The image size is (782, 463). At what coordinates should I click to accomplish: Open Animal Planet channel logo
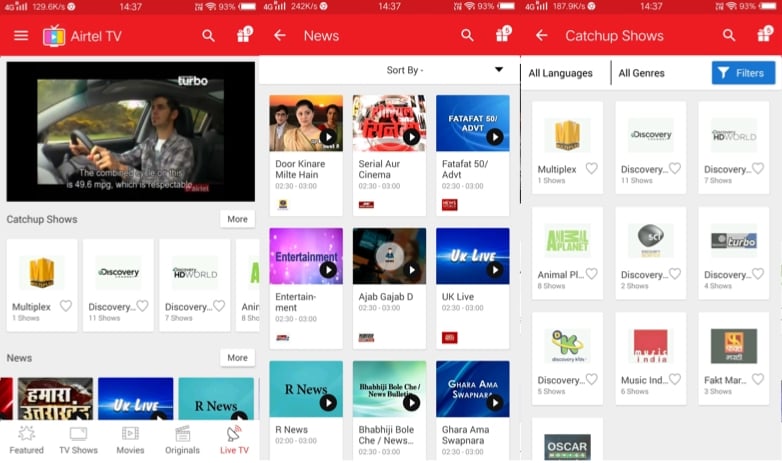pyautogui.click(x=567, y=240)
